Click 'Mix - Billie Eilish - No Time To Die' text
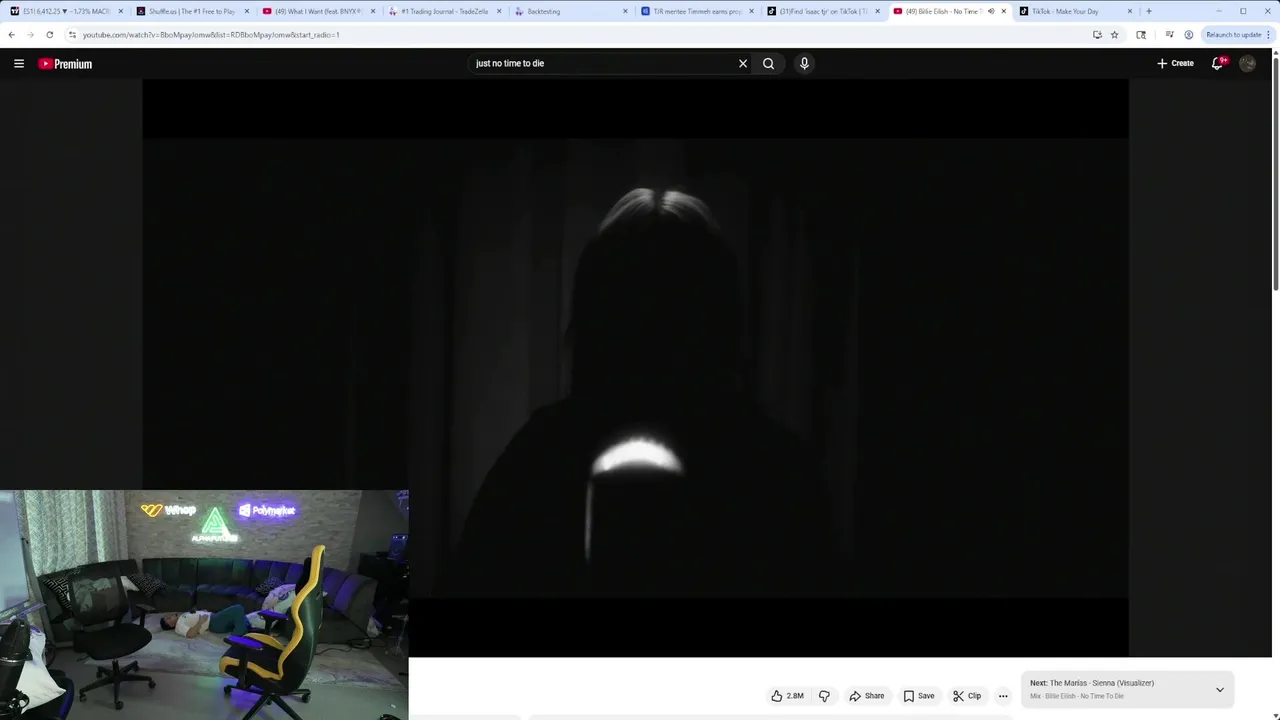1280x720 pixels. tap(1077, 696)
